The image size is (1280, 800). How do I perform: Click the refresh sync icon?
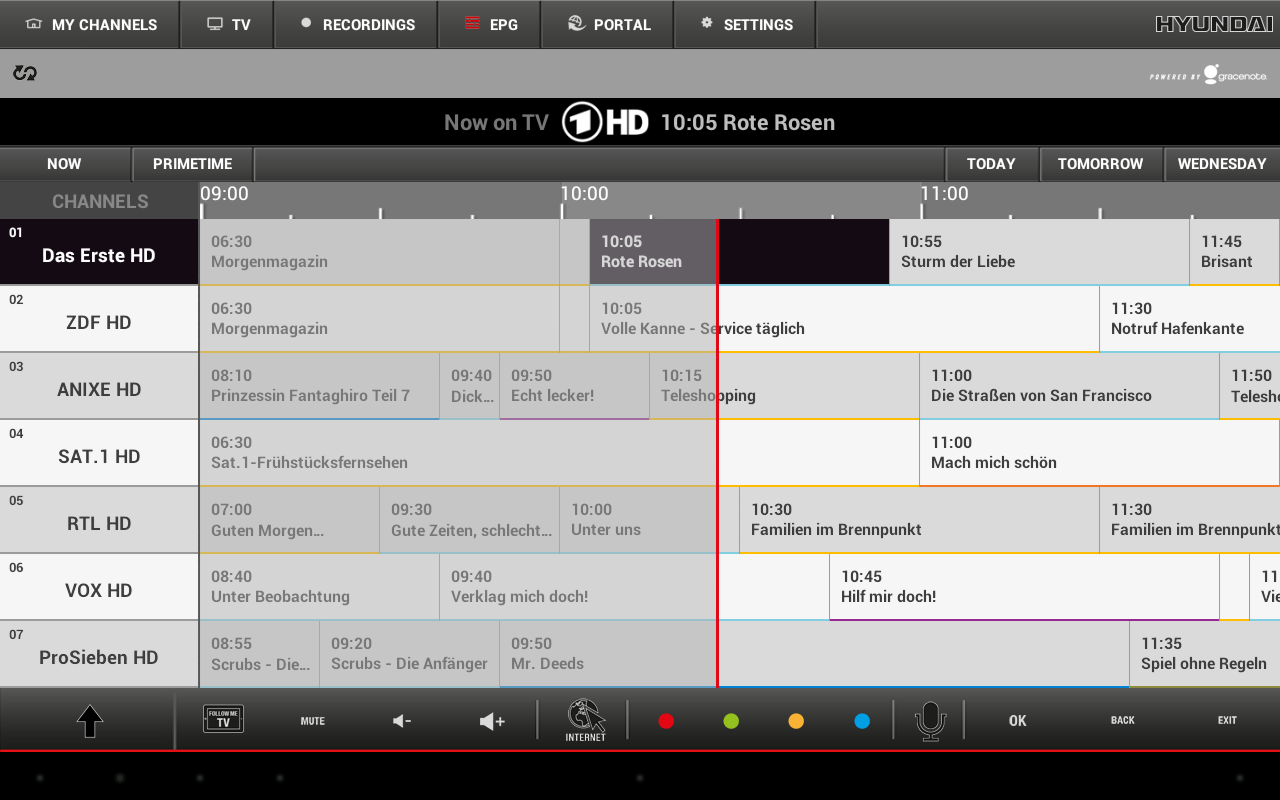tap(25, 73)
